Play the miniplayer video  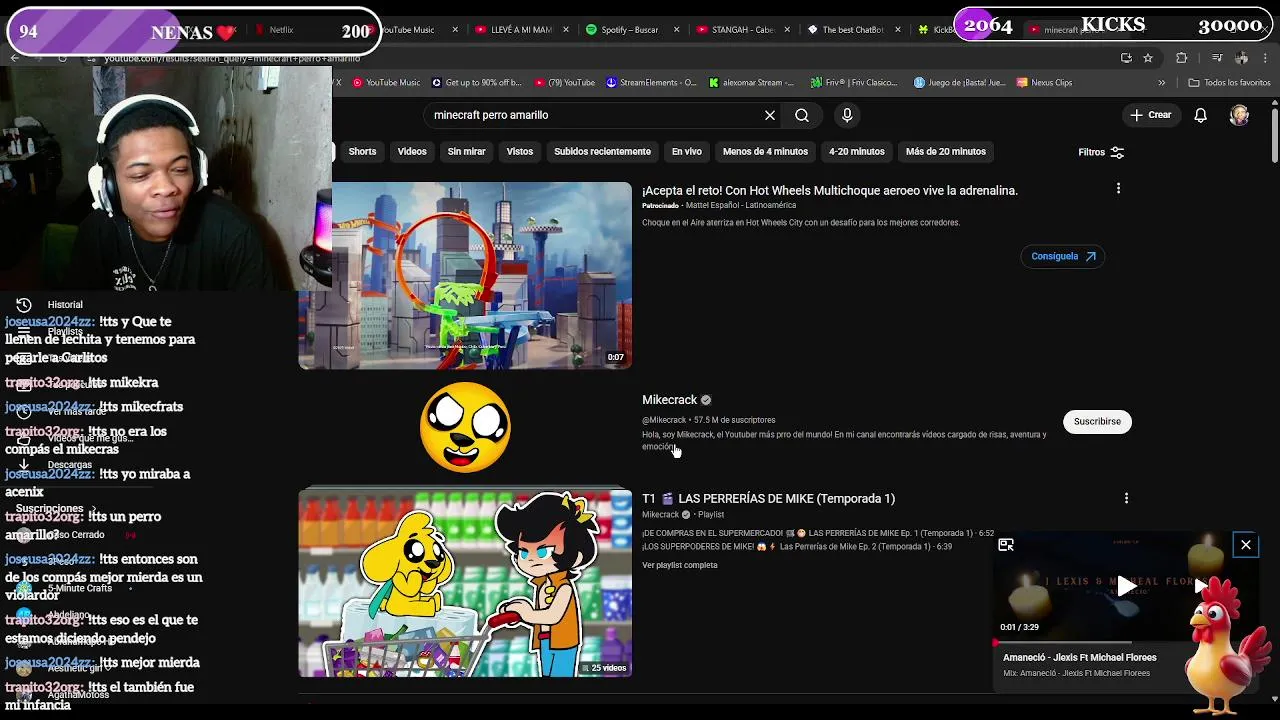click(x=1126, y=587)
